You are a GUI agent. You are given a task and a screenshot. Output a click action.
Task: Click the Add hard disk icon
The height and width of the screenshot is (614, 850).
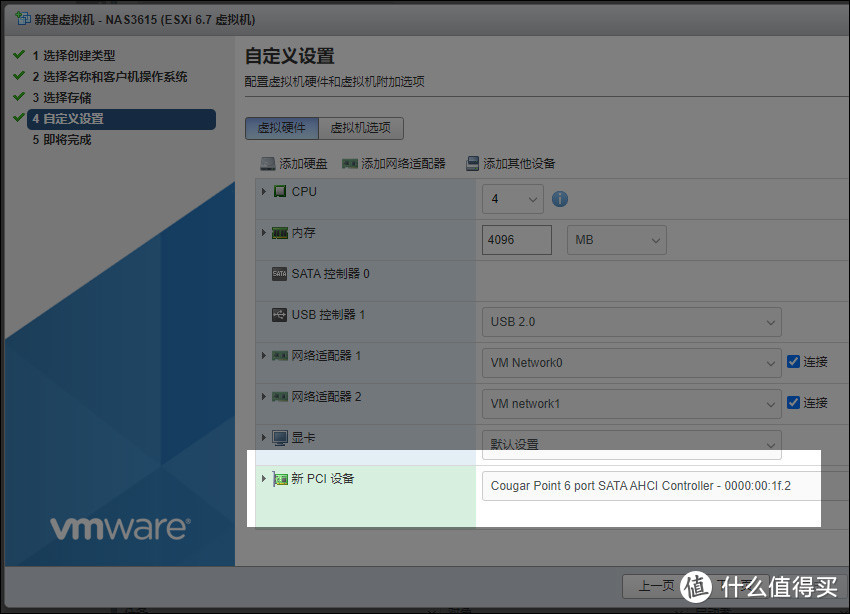coord(267,164)
